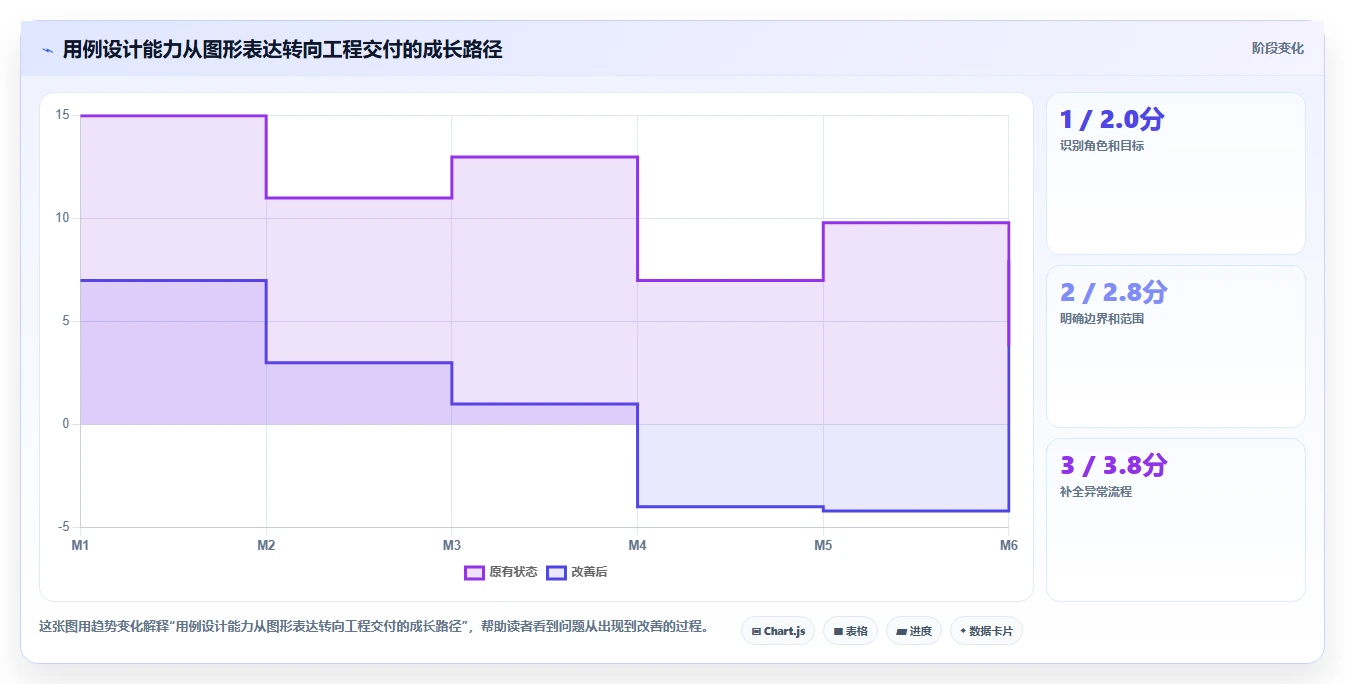The image size is (1345, 684).
Task: Click the chart title 用例设计能力从图形表达转向工程交付的成长路径
Action: click(282, 49)
